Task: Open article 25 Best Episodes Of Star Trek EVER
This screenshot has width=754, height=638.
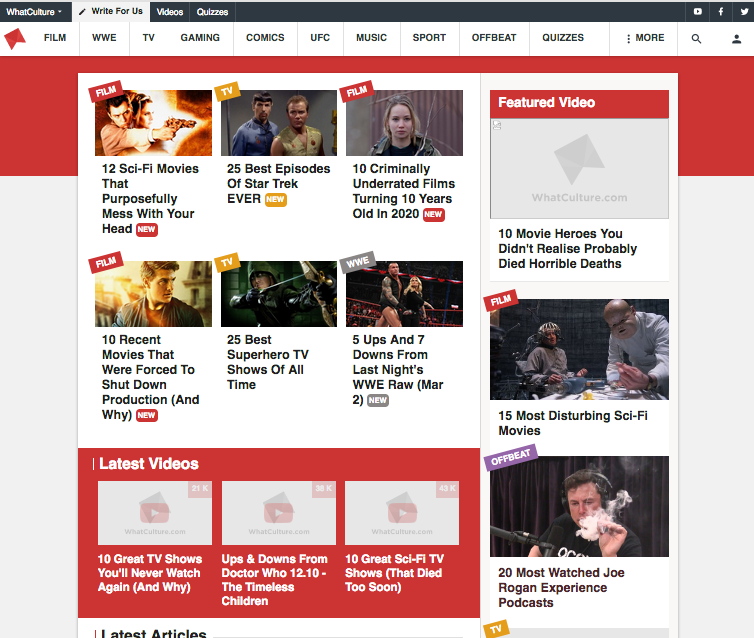Action: (x=278, y=184)
